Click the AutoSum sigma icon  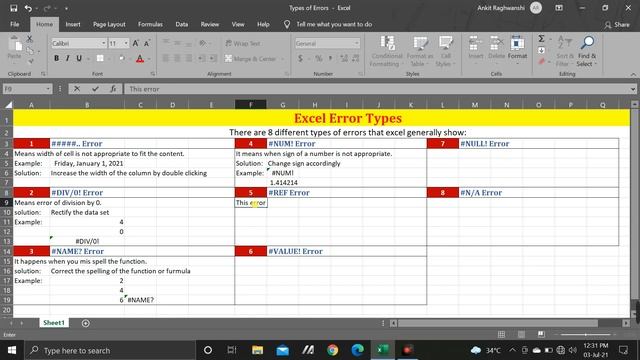click(x=541, y=39)
